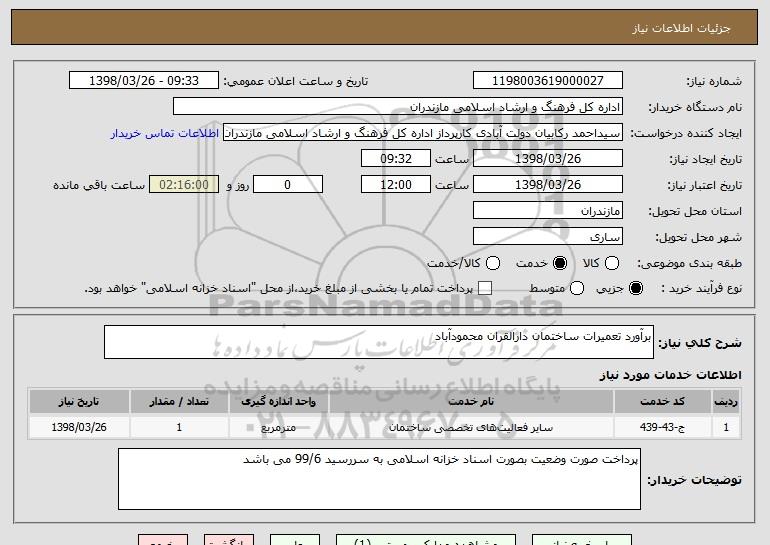Click the remaining time countdown 02:16:00
Screen dimensions: 770x545
pos(184,185)
